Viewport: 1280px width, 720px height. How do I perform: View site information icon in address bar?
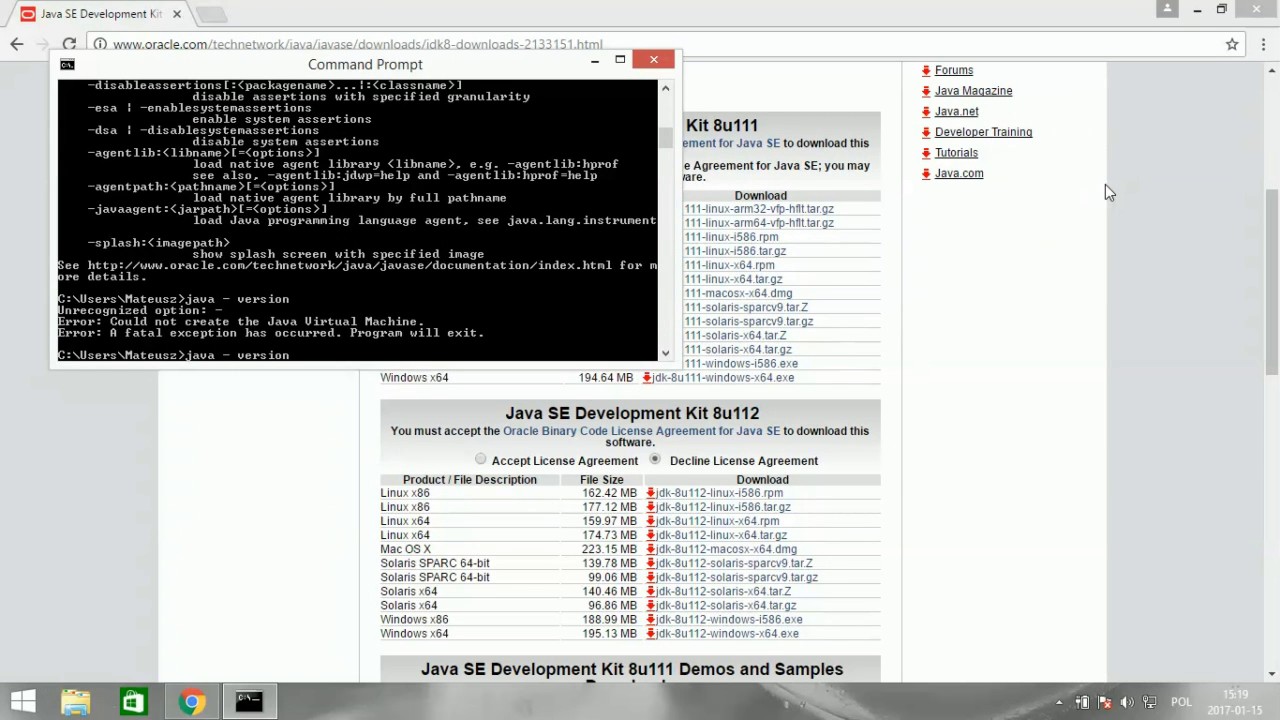point(101,44)
